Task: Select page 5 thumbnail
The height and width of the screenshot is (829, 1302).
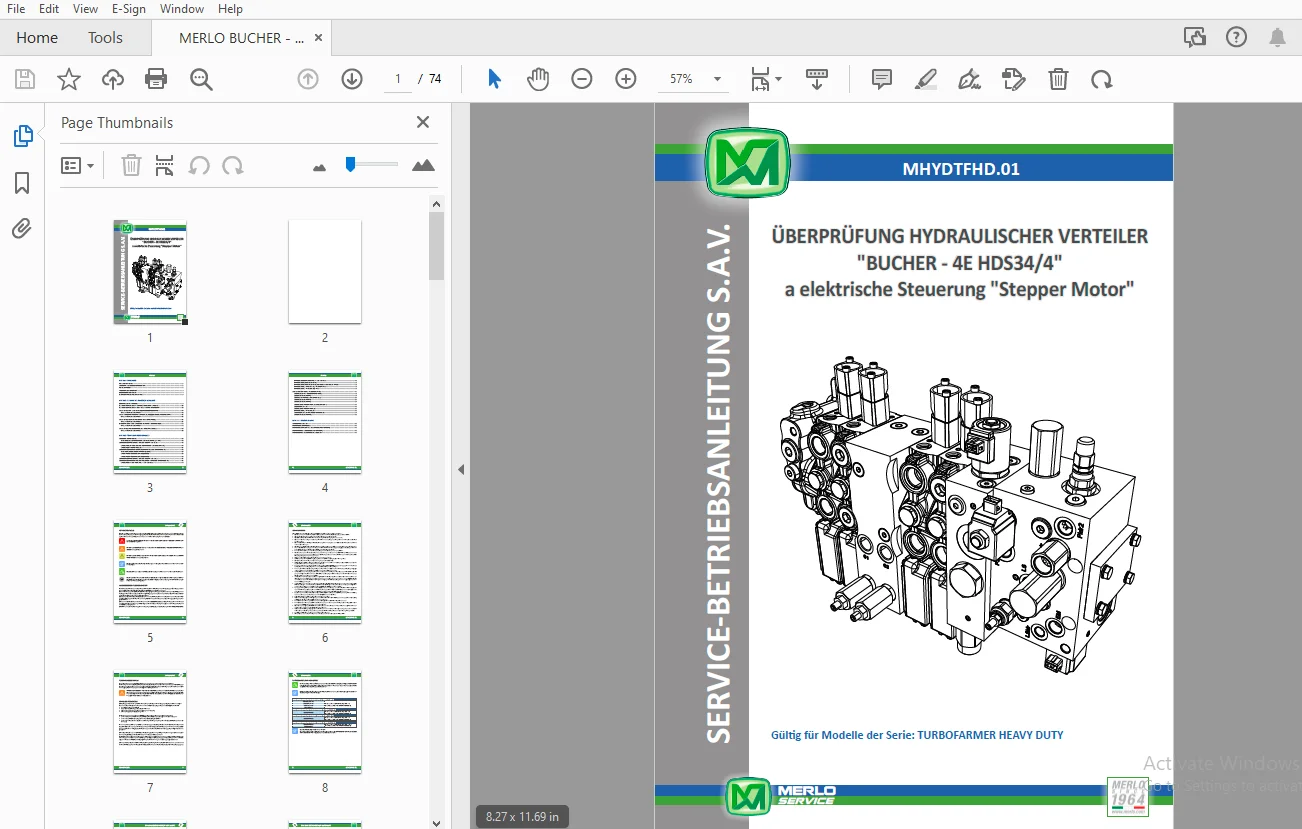Action: [150, 572]
